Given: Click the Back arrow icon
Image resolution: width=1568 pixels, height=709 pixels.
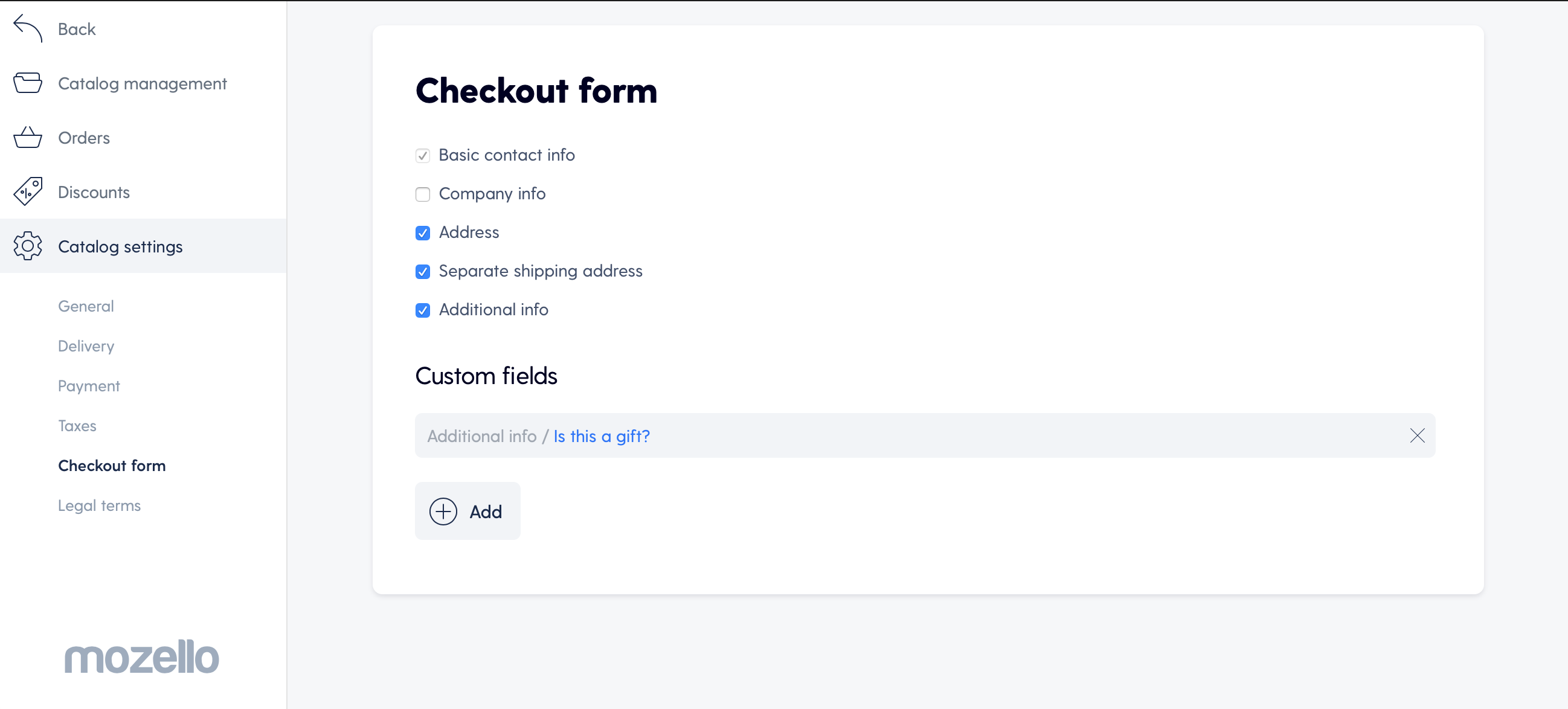Looking at the screenshot, I should [x=27, y=28].
